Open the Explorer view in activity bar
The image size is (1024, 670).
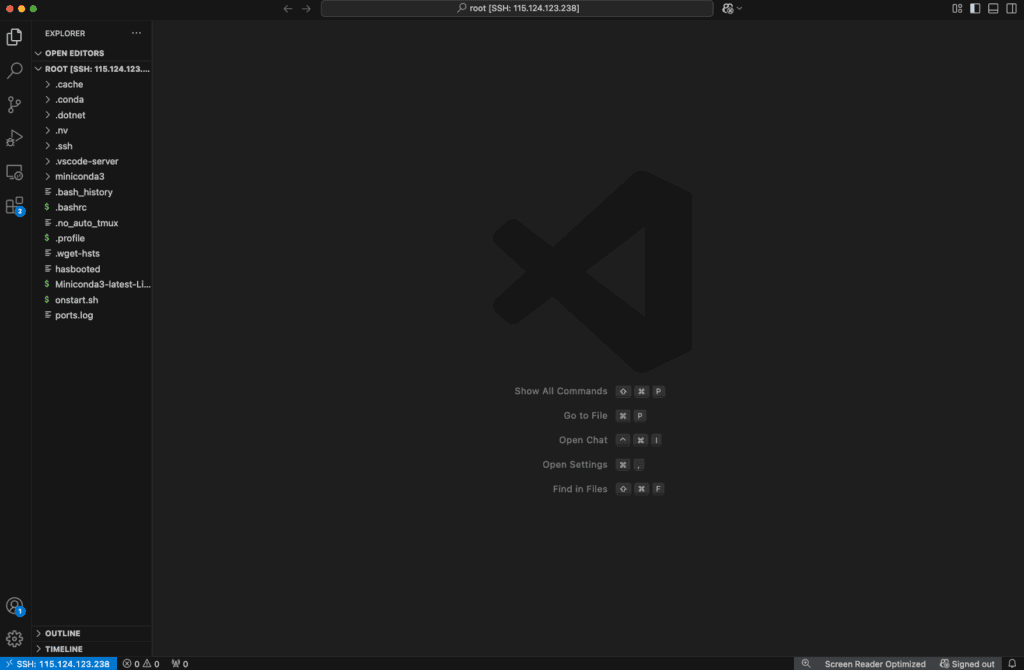[14, 37]
